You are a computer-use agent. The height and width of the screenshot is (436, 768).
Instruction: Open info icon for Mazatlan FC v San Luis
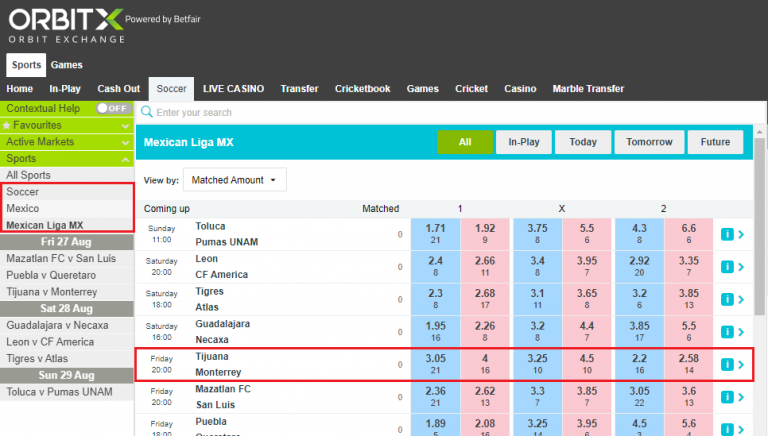tap(727, 397)
